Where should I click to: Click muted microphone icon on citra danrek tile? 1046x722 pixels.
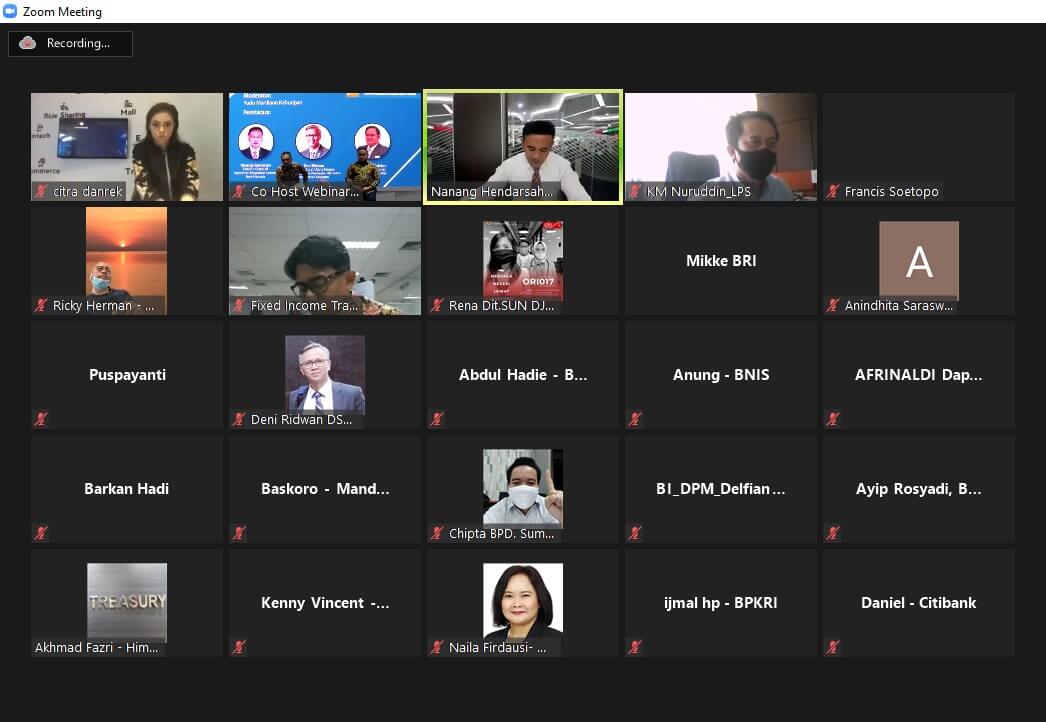[41, 191]
